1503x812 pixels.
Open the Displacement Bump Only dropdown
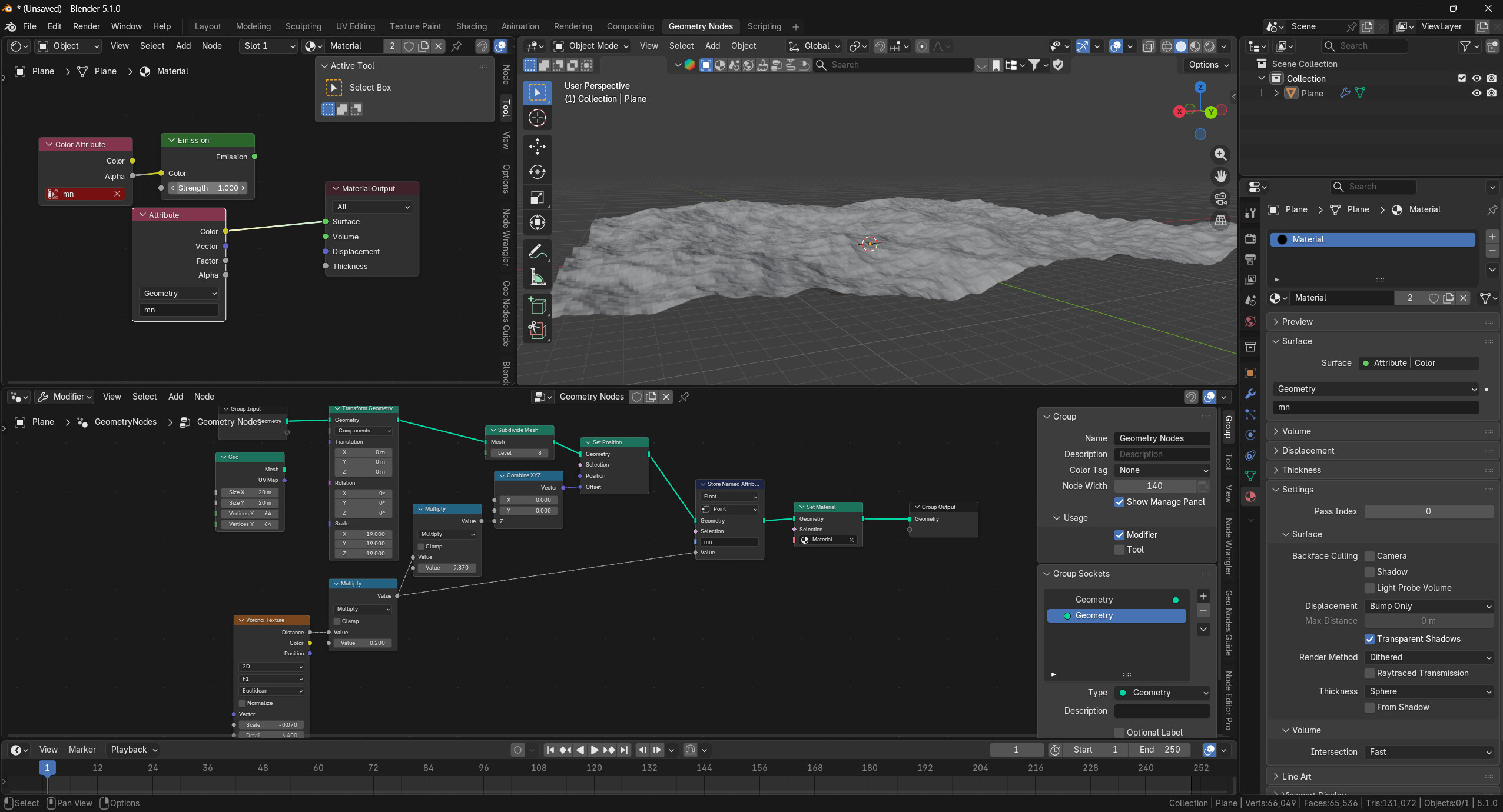coord(1429,606)
